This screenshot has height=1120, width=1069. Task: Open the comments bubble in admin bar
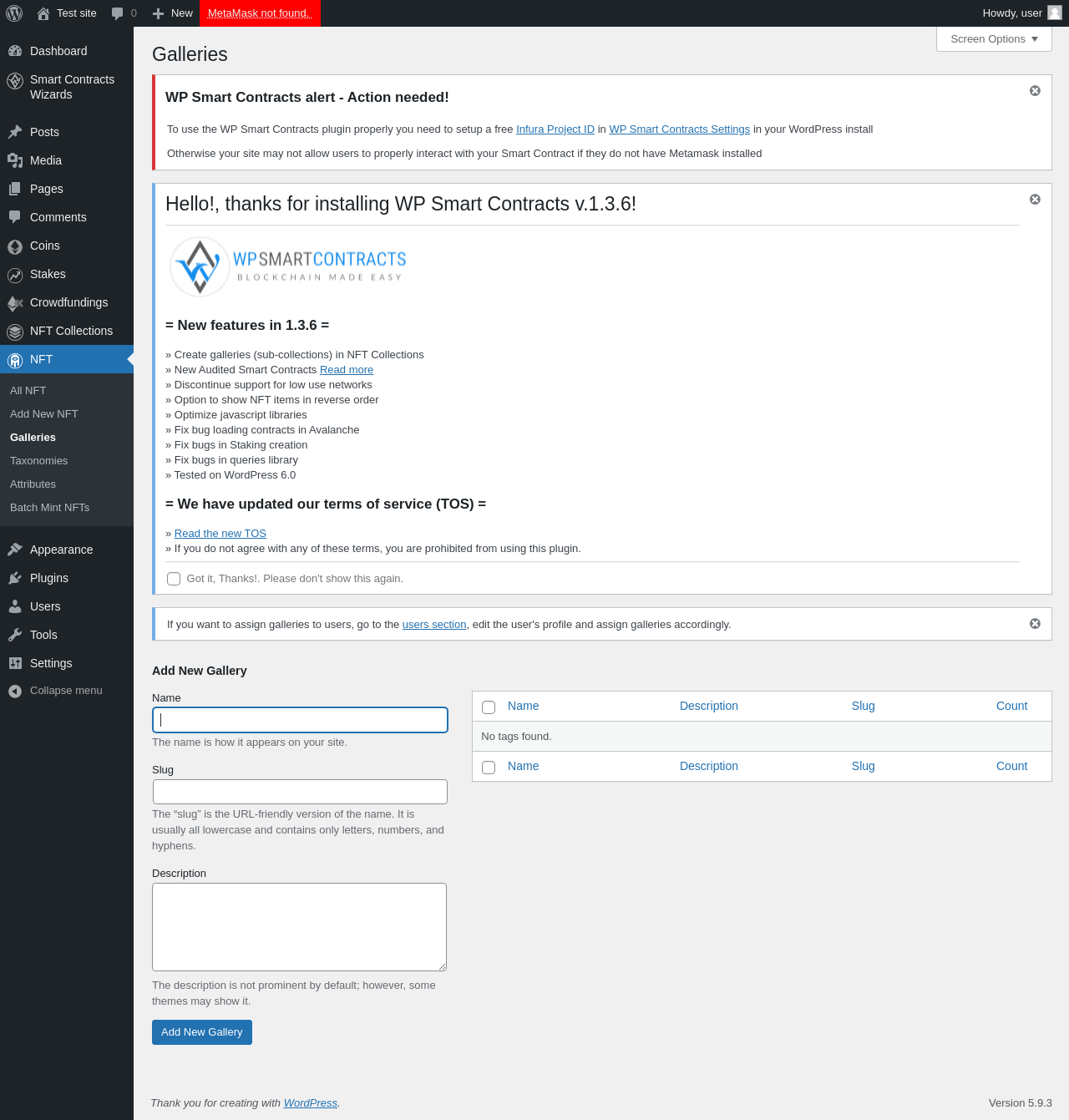tap(118, 13)
